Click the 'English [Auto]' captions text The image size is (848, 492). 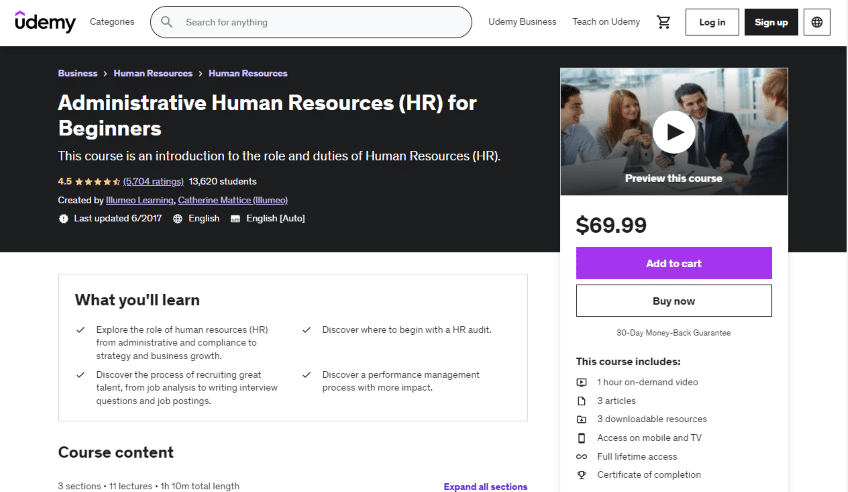(x=275, y=218)
